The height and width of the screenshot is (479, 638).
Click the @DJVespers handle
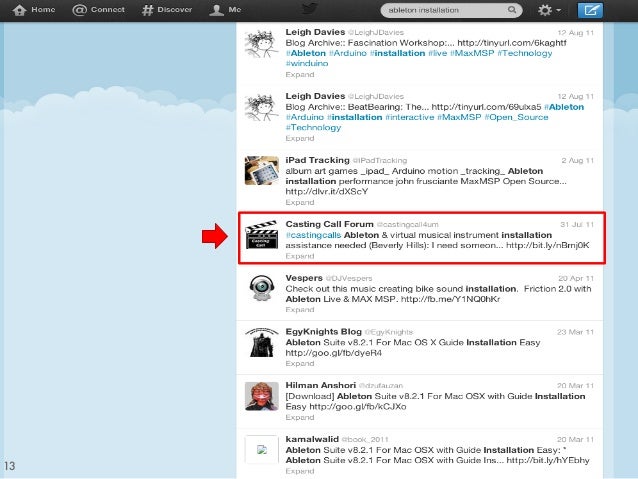[x=349, y=278]
